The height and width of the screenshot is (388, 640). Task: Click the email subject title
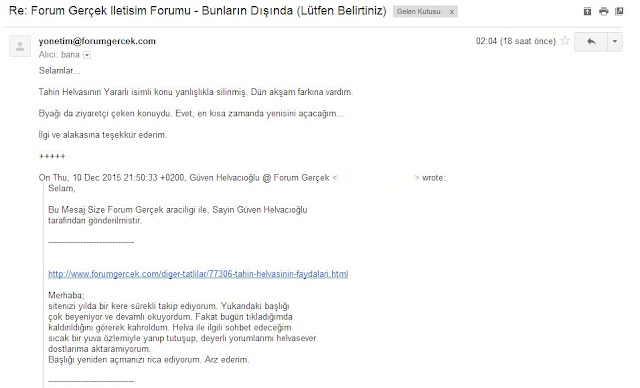tap(198, 11)
